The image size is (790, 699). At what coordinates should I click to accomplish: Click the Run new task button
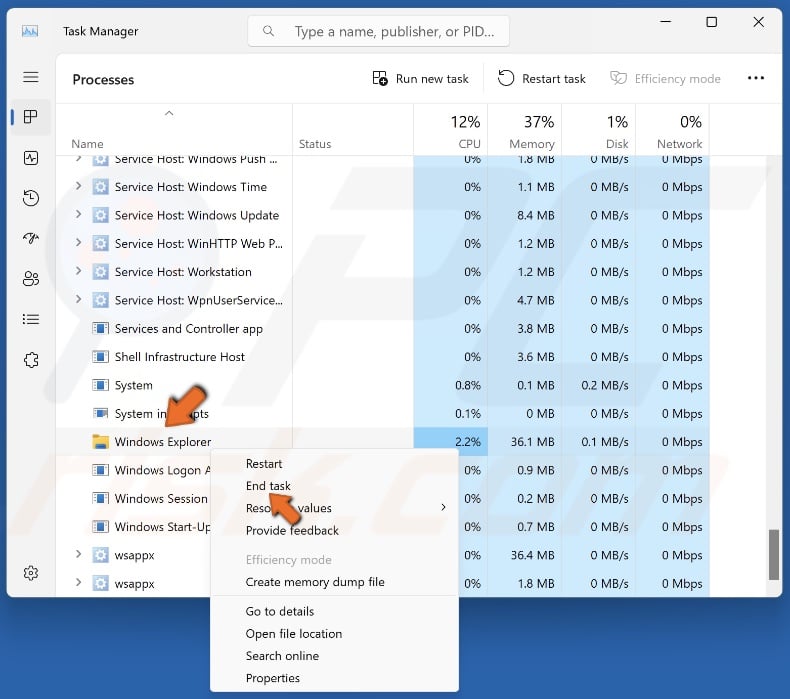421,79
